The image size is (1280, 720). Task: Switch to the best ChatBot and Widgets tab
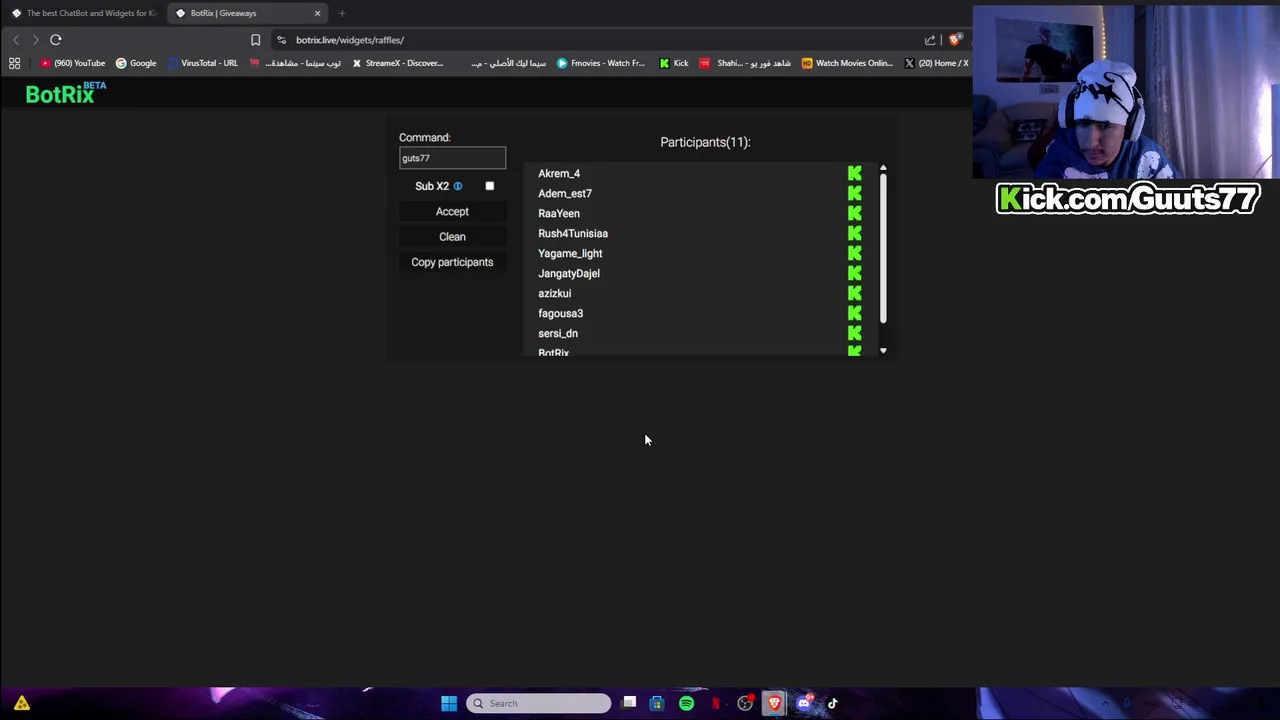pos(83,13)
